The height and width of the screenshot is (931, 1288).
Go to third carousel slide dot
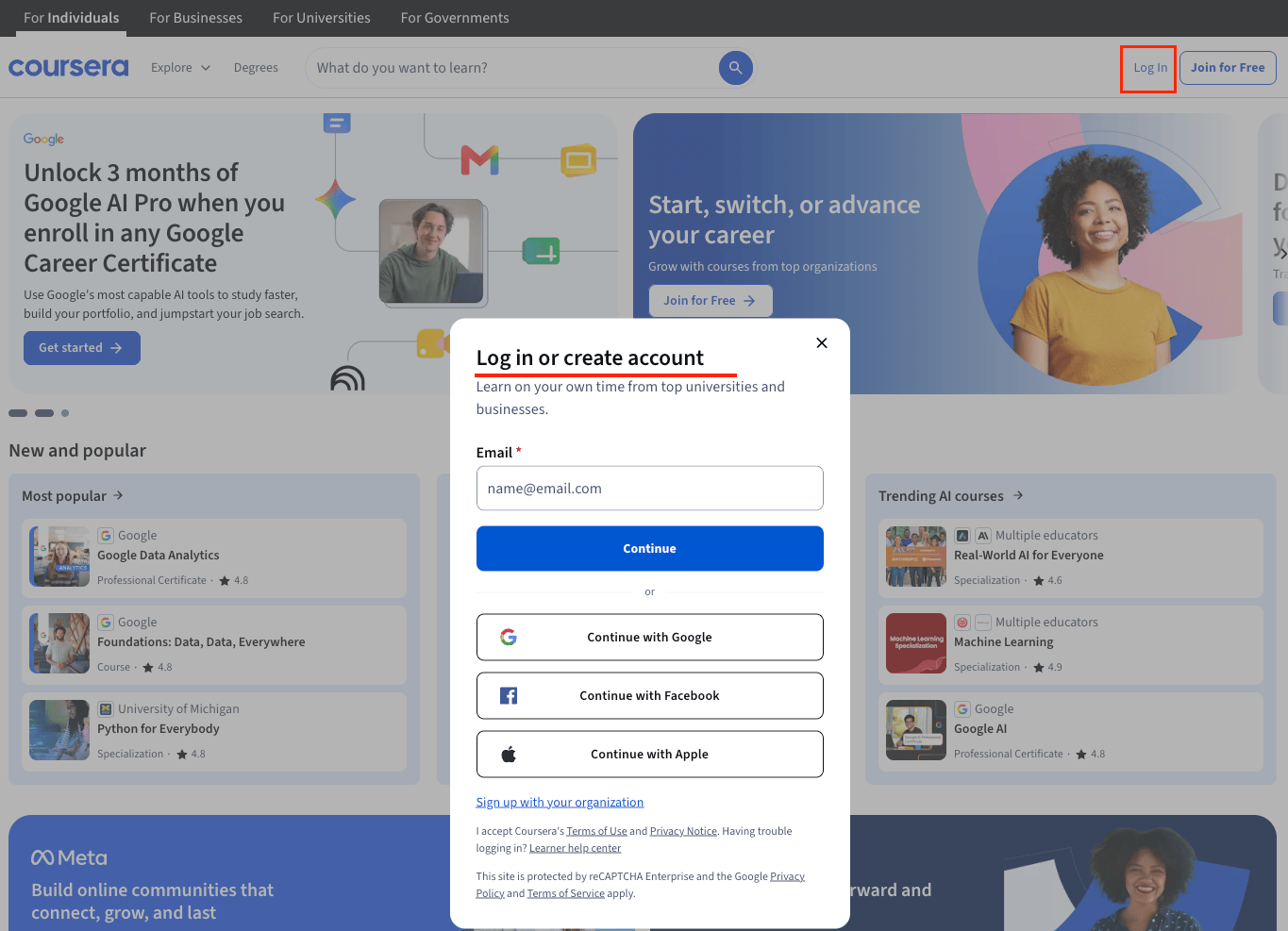point(65,413)
